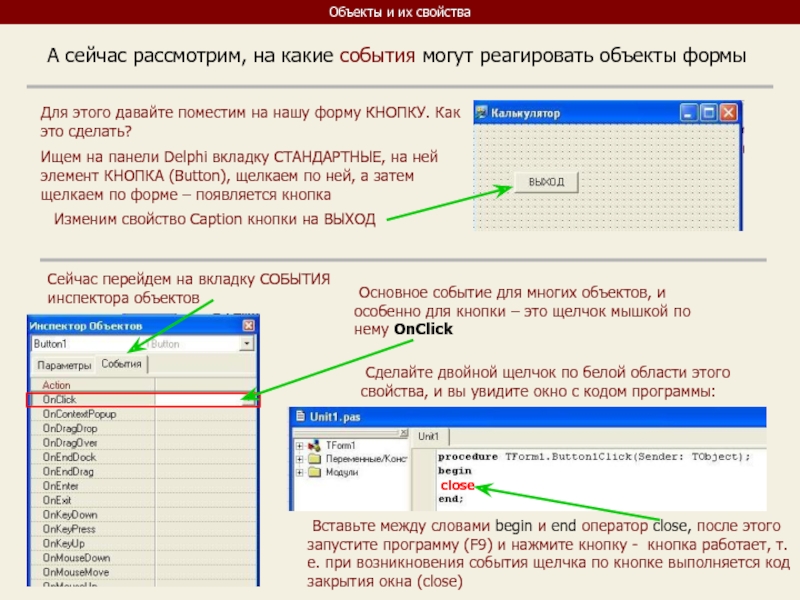Select the OnMouseDown event row
This screenshot has height=600, width=800.
coord(76,557)
